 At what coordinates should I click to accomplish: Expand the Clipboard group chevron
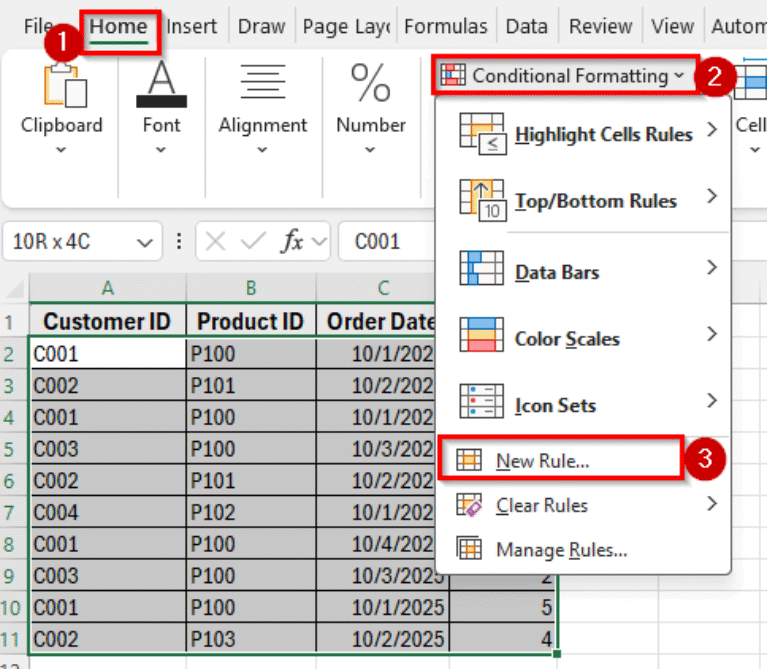coord(61,150)
